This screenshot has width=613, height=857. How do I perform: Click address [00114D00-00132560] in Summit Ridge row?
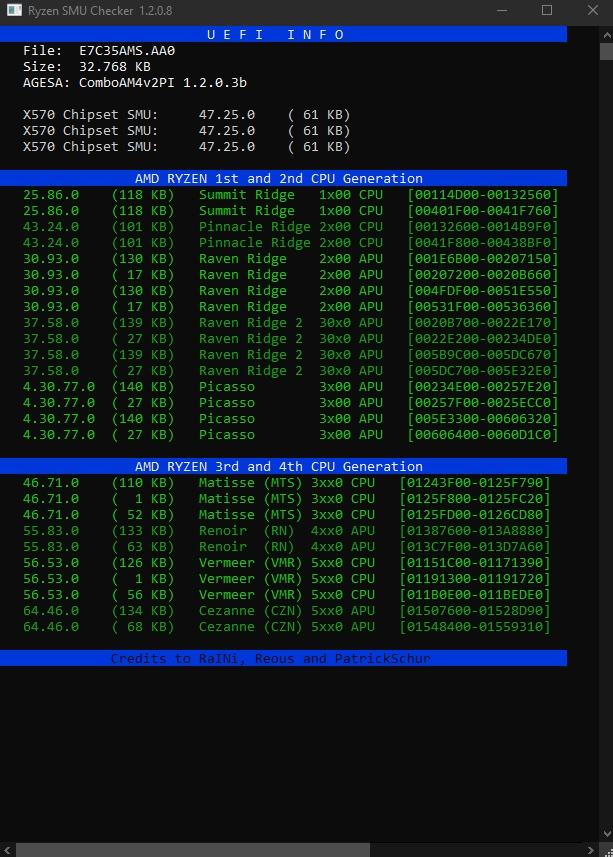pos(483,195)
